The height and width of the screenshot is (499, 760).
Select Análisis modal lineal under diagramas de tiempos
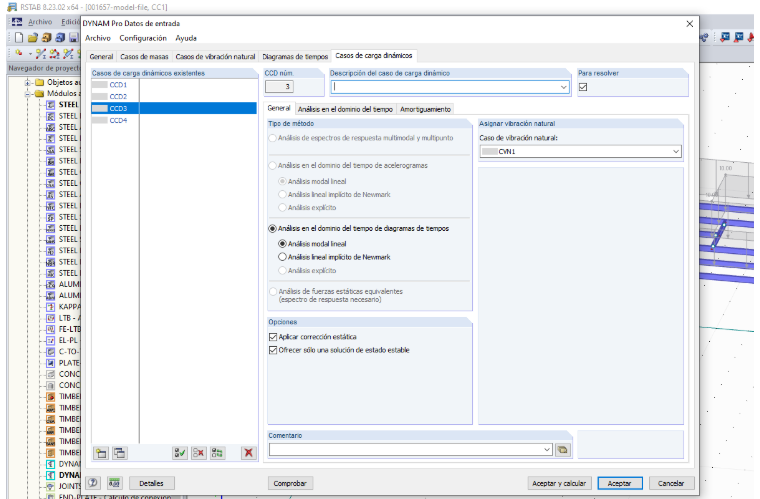[282, 244]
